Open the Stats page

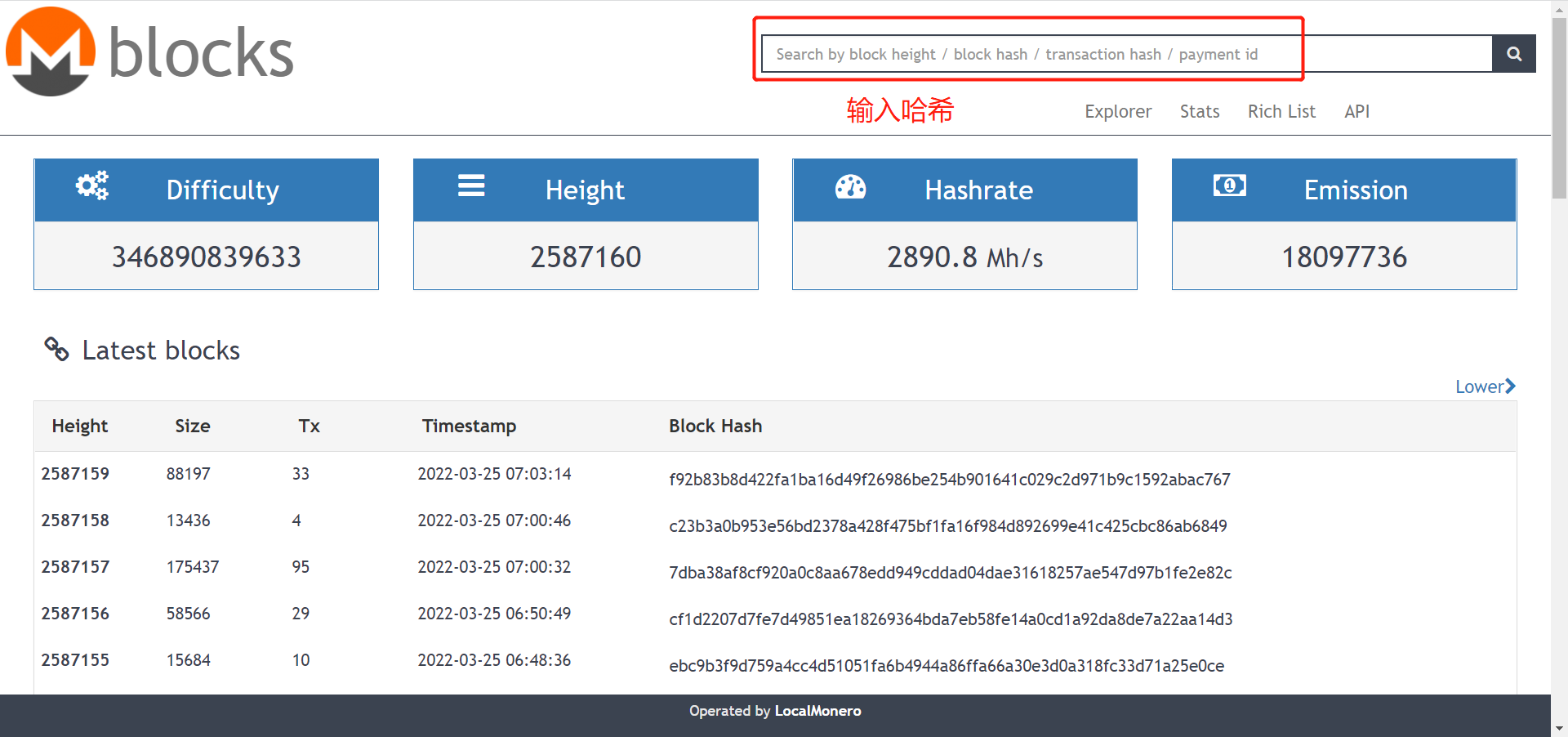[1199, 111]
